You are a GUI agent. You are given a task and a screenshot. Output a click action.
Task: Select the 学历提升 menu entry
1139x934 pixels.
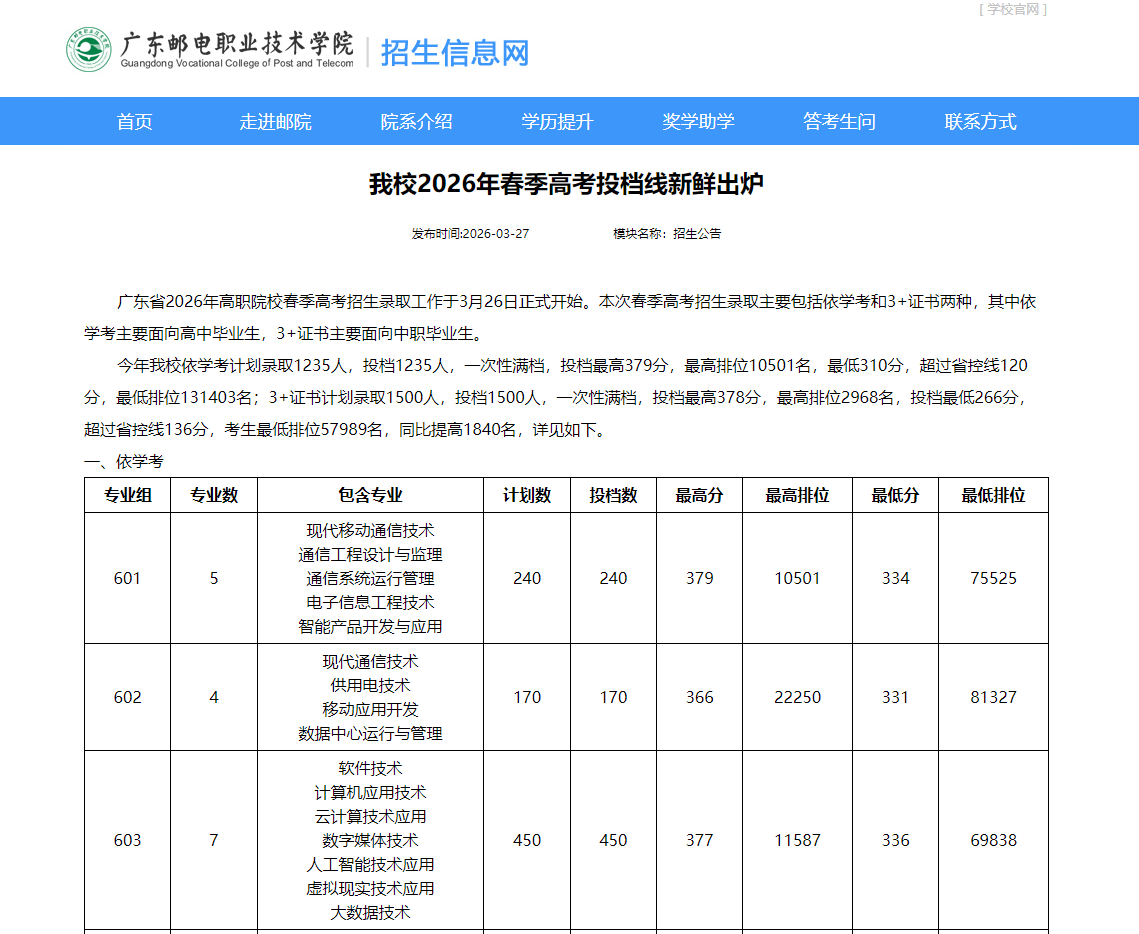point(558,121)
